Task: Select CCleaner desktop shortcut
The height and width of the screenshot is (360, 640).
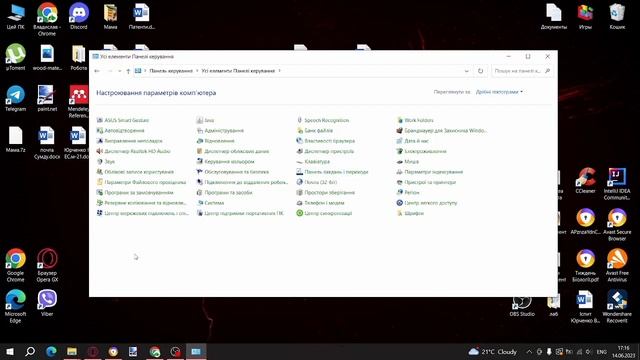Action: 585,181
